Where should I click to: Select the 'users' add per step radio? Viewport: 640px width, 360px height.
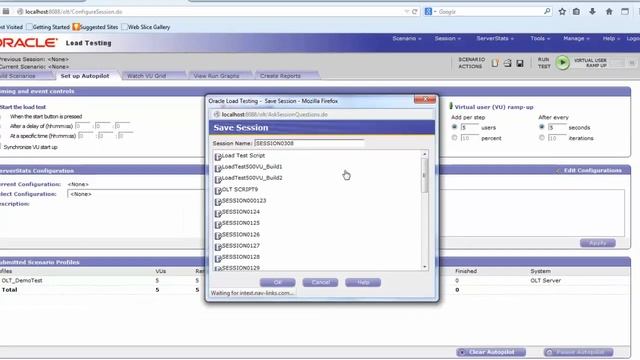(454, 127)
